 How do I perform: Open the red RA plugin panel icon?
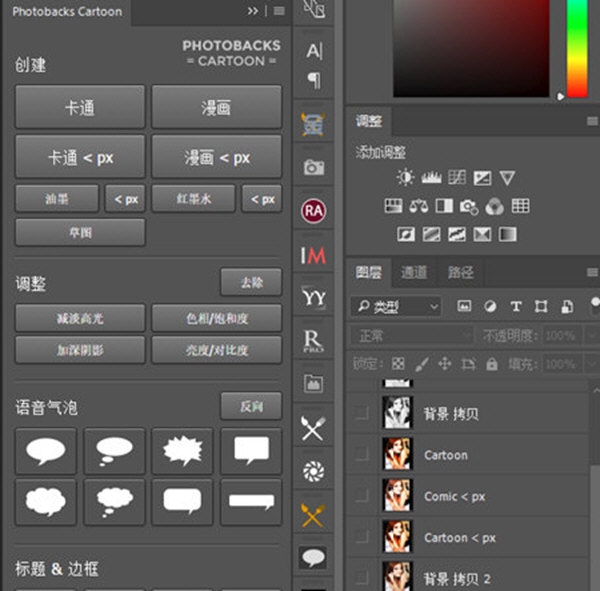pyautogui.click(x=314, y=211)
